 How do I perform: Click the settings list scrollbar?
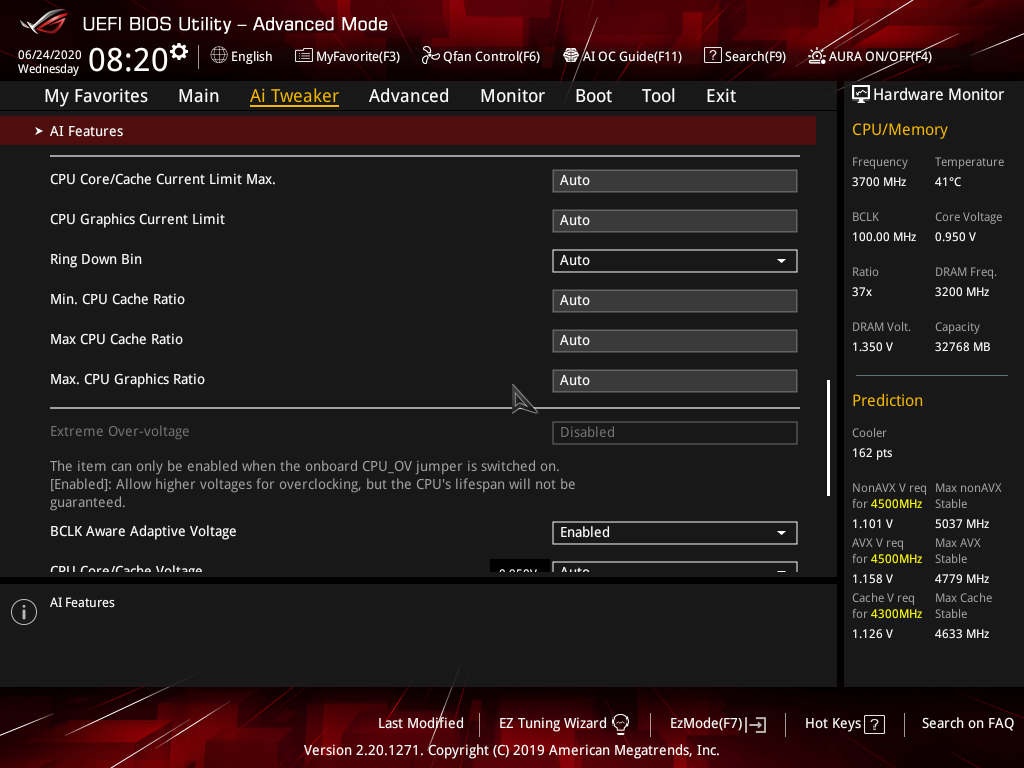(829, 438)
